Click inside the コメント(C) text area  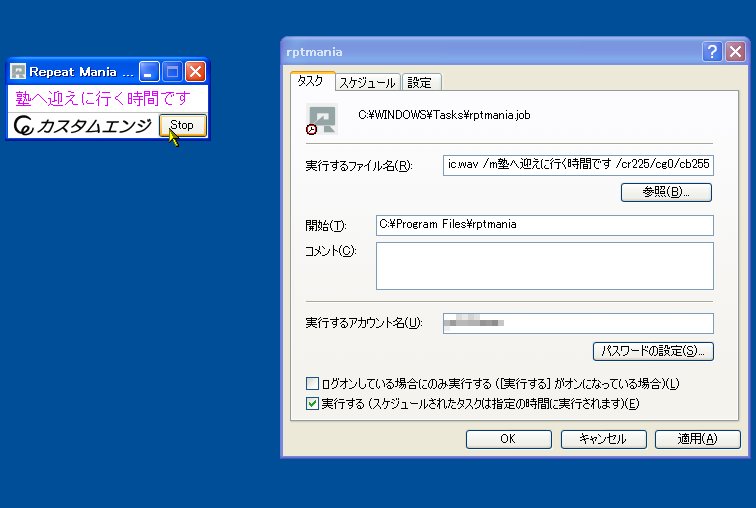tap(544, 266)
